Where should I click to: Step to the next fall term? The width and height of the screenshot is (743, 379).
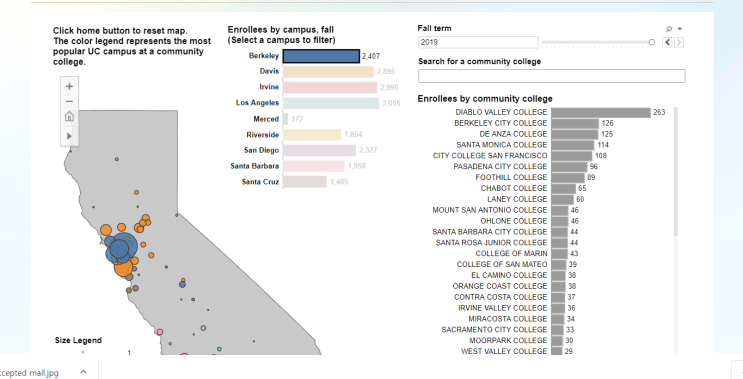679,42
